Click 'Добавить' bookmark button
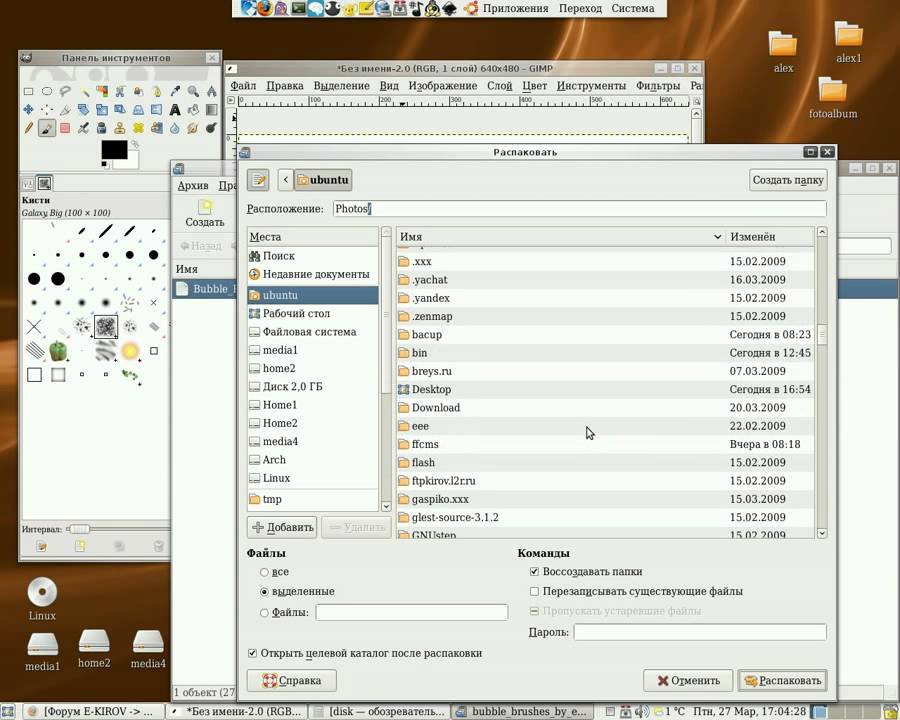900x720 pixels. click(x=283, y=527)
